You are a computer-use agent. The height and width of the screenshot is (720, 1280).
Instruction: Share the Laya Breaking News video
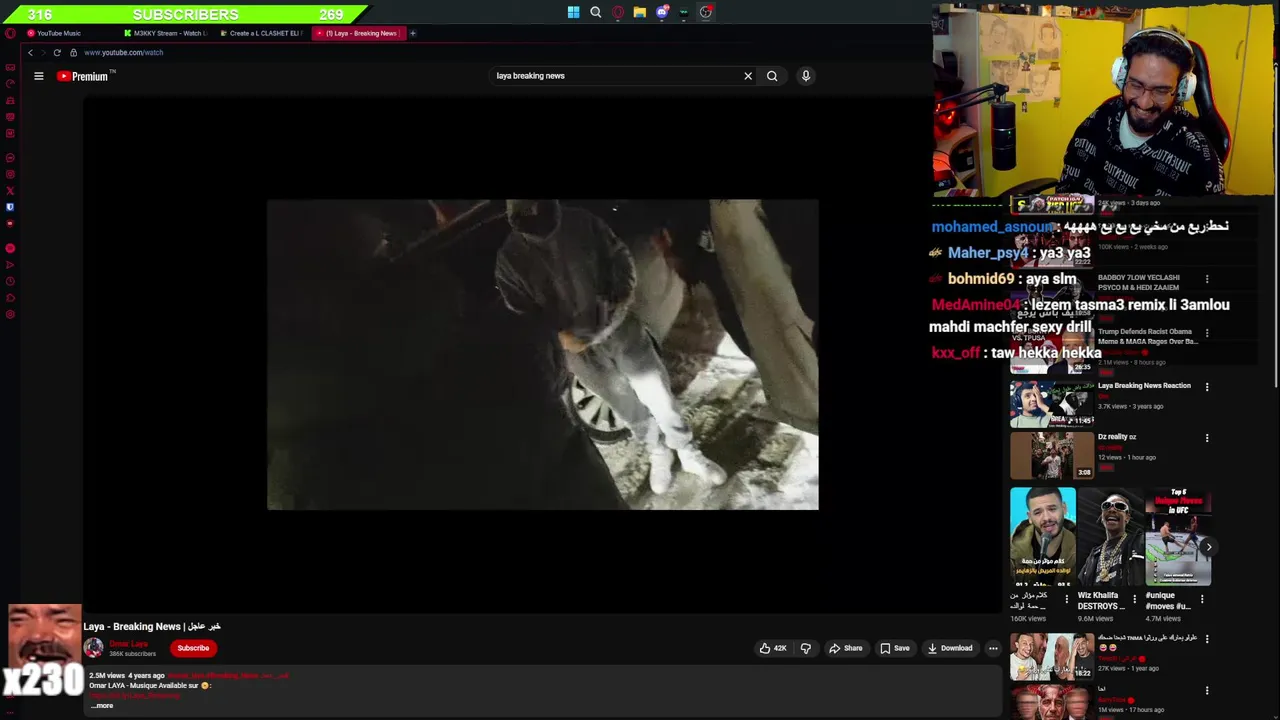(x=845, y=648)
